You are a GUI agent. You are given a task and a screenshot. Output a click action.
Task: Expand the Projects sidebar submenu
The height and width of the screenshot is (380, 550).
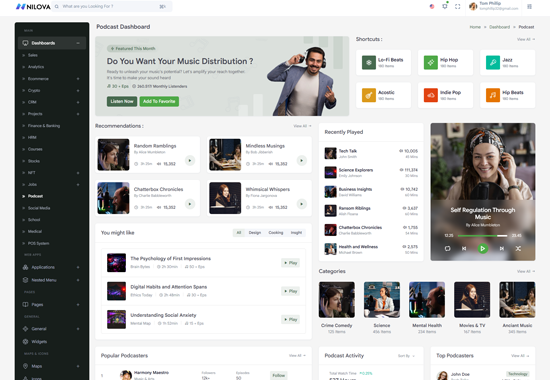(x=78, y=114)
